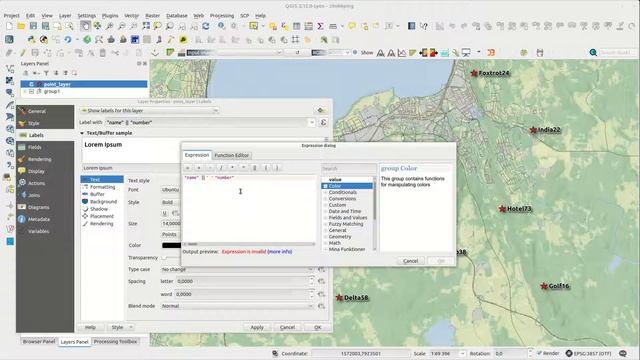Toggle visibility checkbox of point_layer
Image resolution: width=640 pixels, height=360 pixels.
(x=31, y=84)
